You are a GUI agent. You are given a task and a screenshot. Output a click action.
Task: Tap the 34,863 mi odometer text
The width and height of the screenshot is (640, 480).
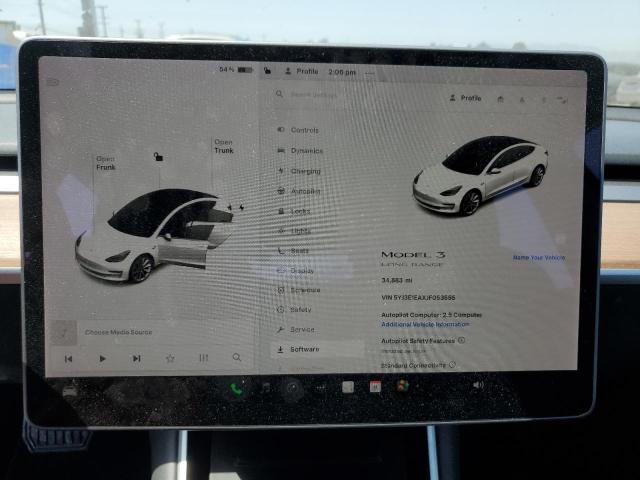[397, 280]
